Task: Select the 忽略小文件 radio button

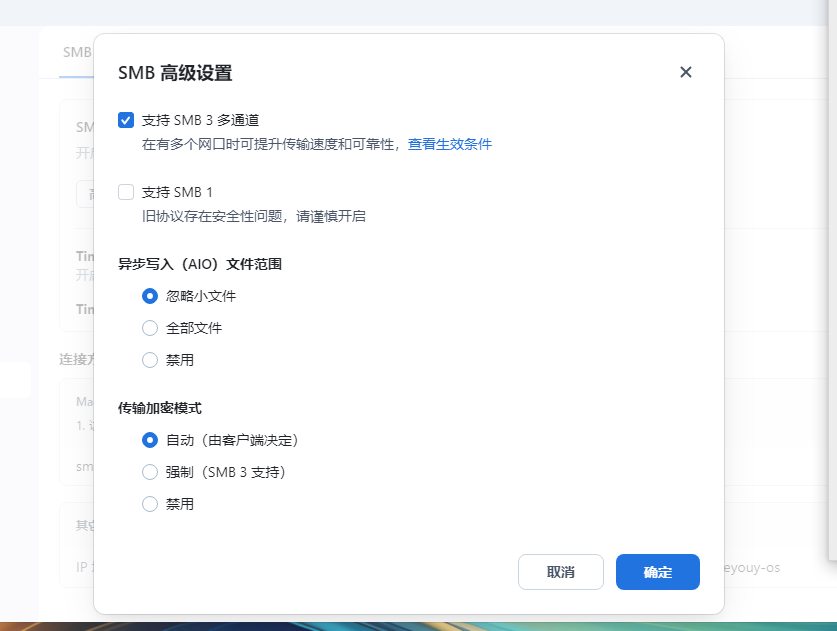Action: (x=150, y=296)
